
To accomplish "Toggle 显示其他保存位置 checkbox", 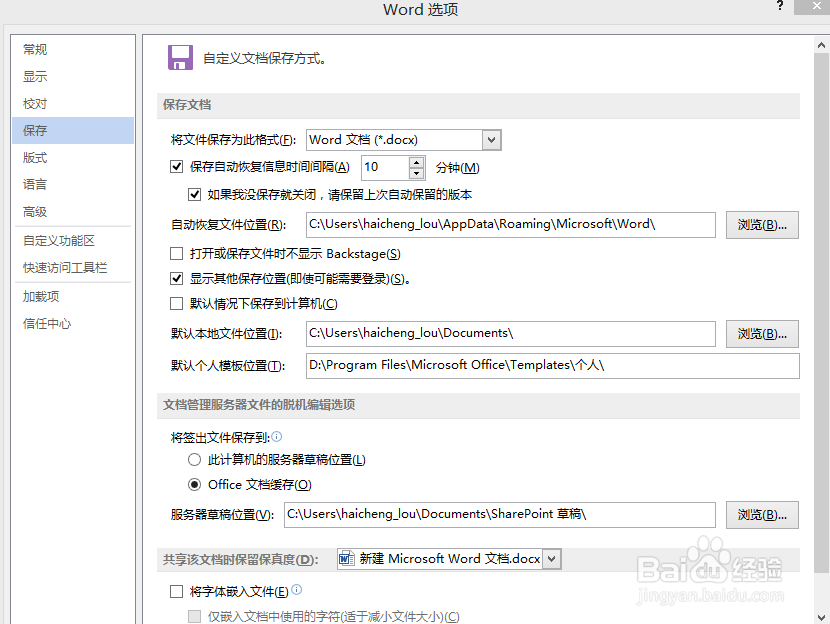I will pyautogui.click(x=176, y=278).
